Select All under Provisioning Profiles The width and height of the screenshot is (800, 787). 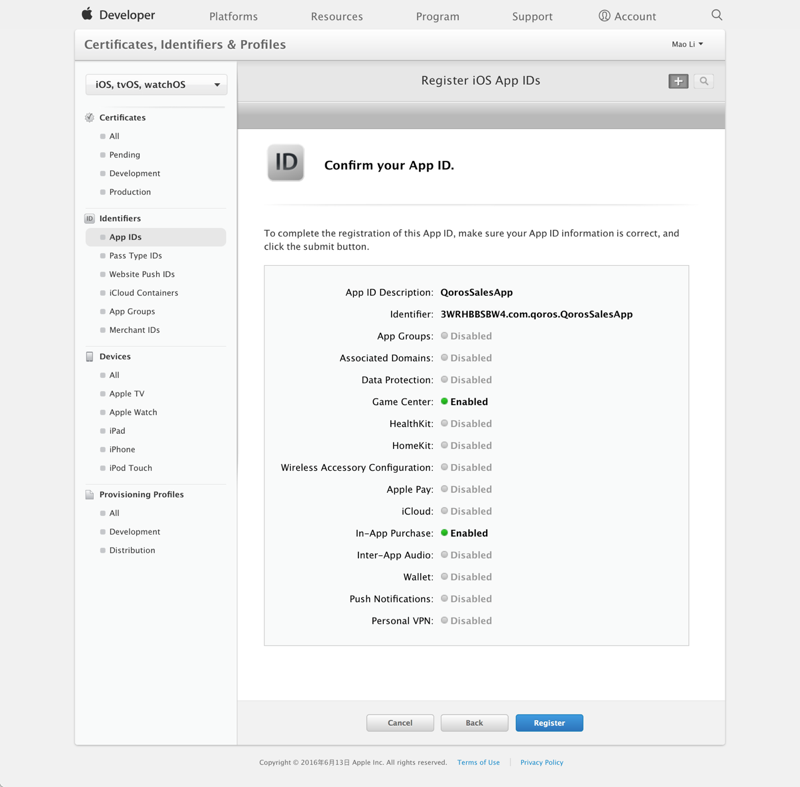click(114, 513)
